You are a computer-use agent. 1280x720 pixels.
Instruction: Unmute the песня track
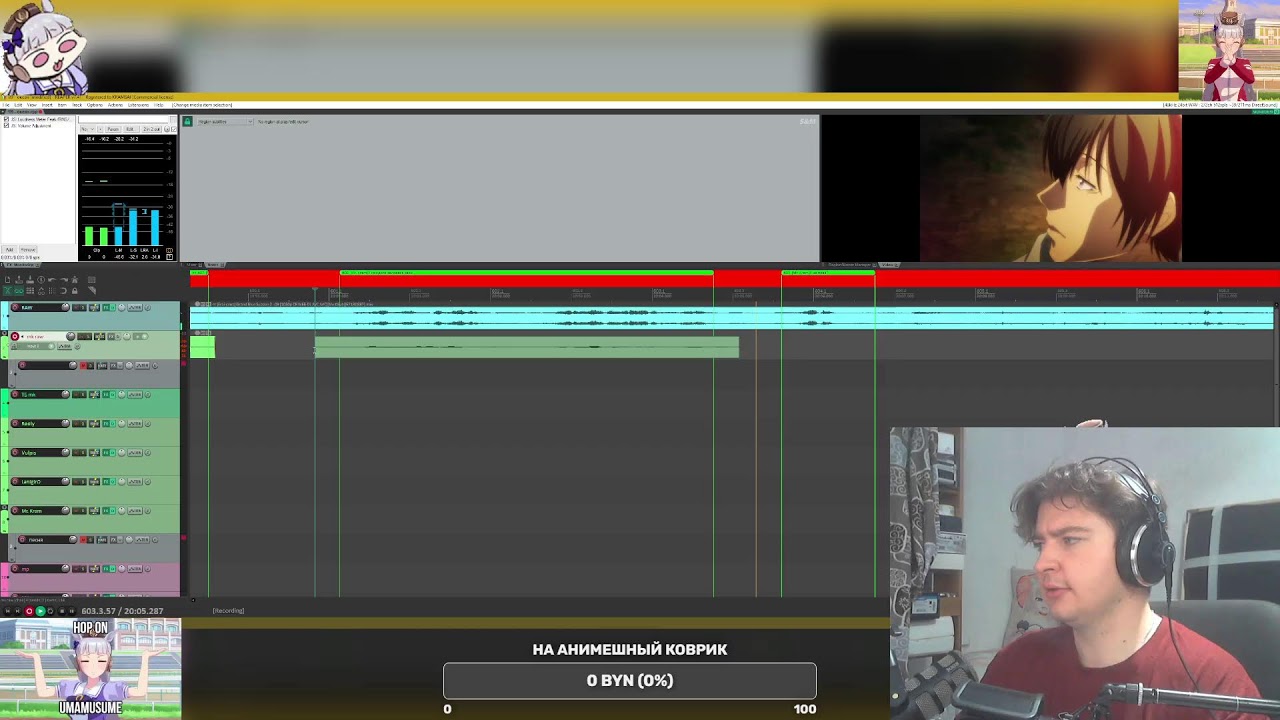tap(84, 539)
